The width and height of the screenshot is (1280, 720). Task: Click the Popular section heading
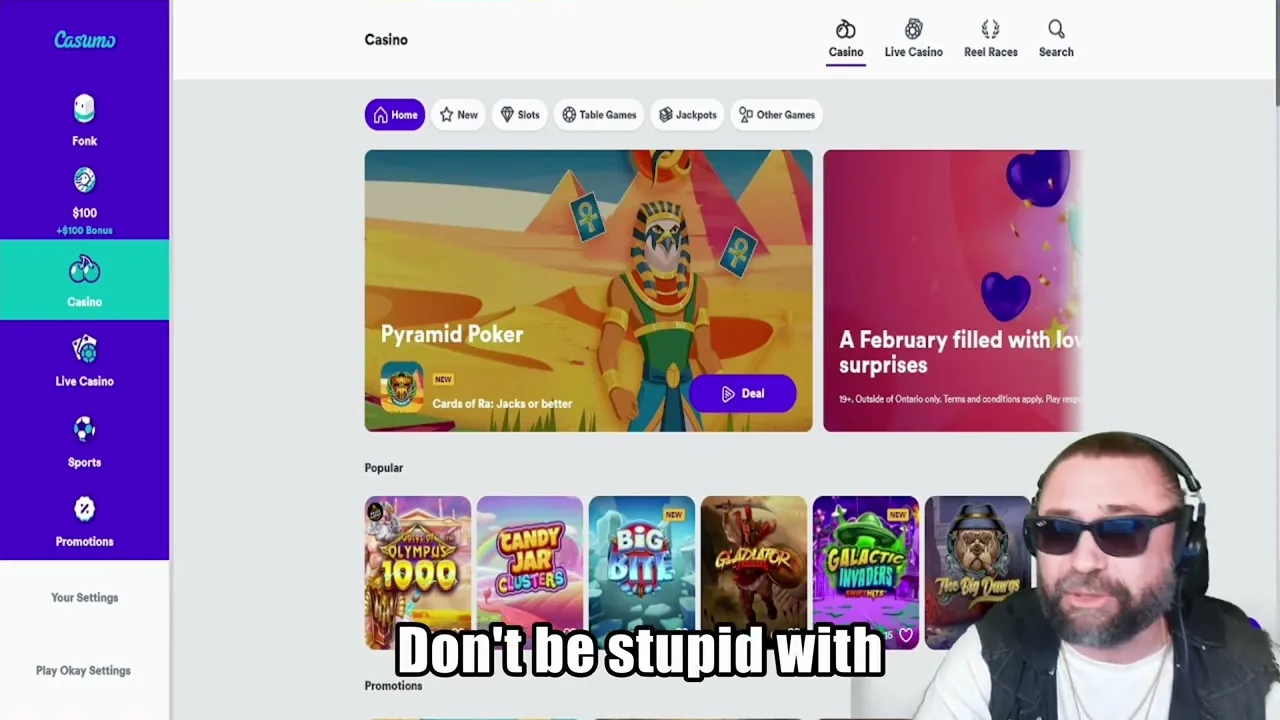(x=384, y=468)
